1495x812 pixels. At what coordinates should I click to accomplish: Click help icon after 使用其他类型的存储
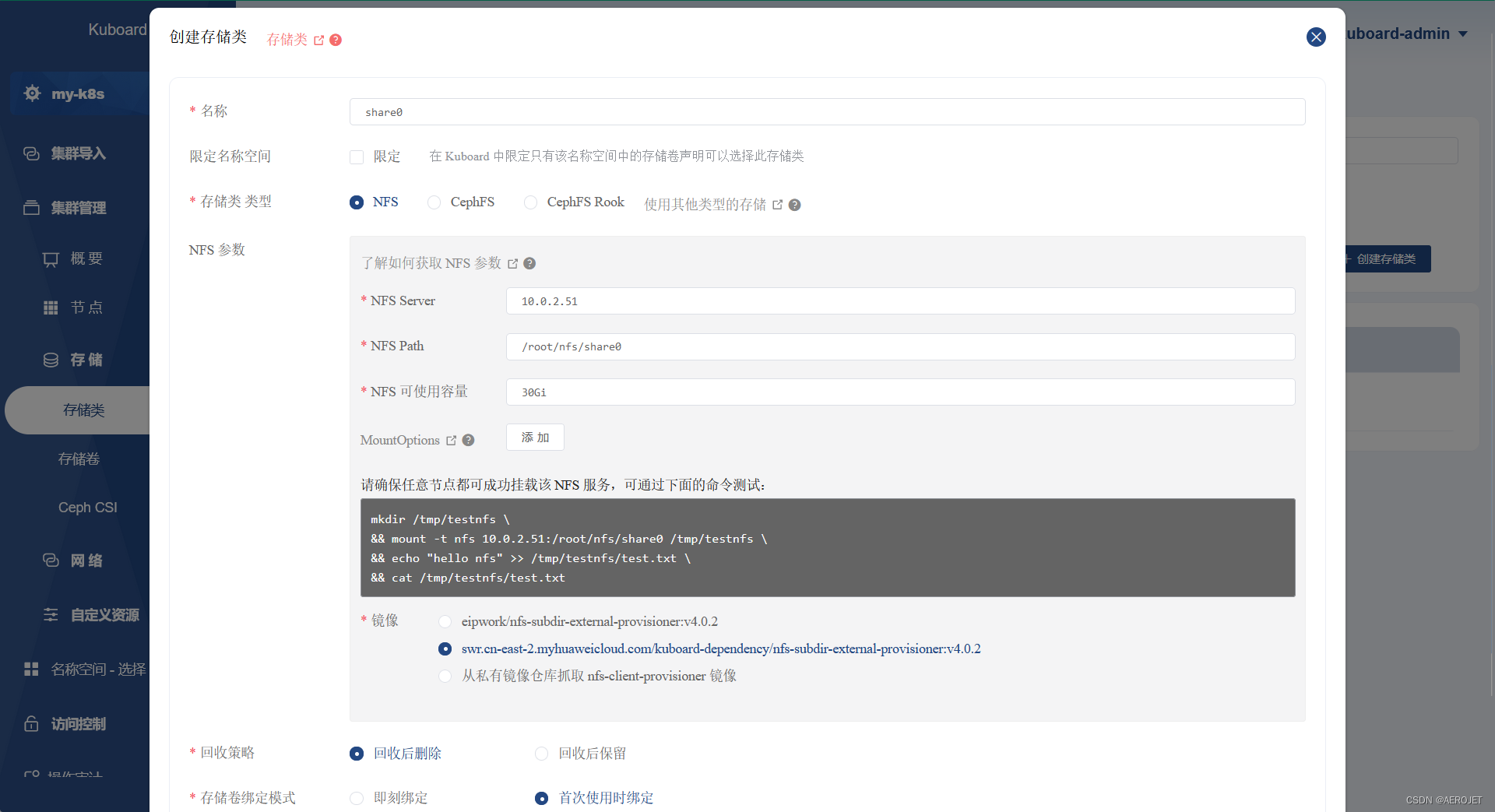(794, 205)
